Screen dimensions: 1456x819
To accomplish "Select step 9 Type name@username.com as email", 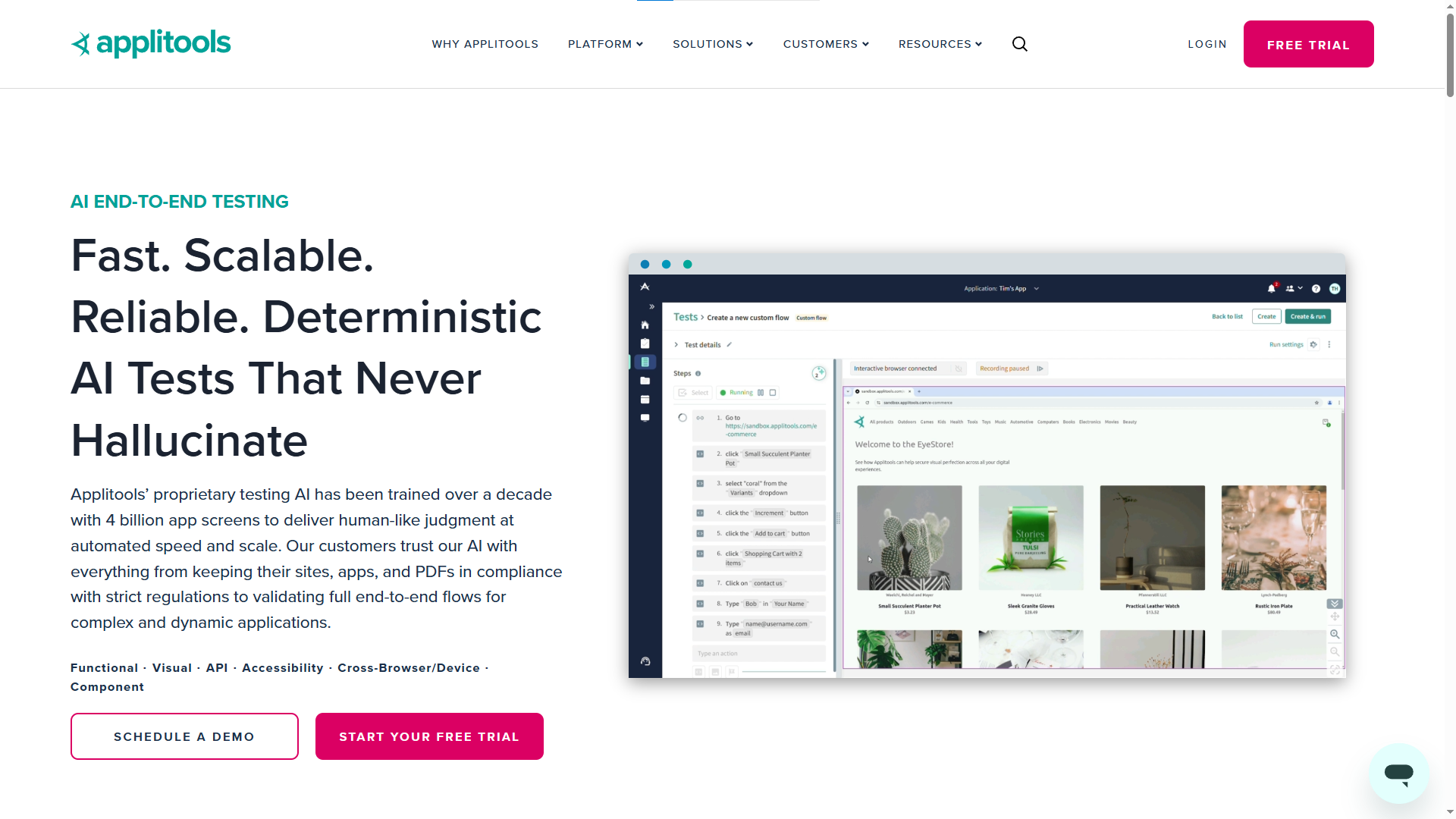I will tap(758, 629).
